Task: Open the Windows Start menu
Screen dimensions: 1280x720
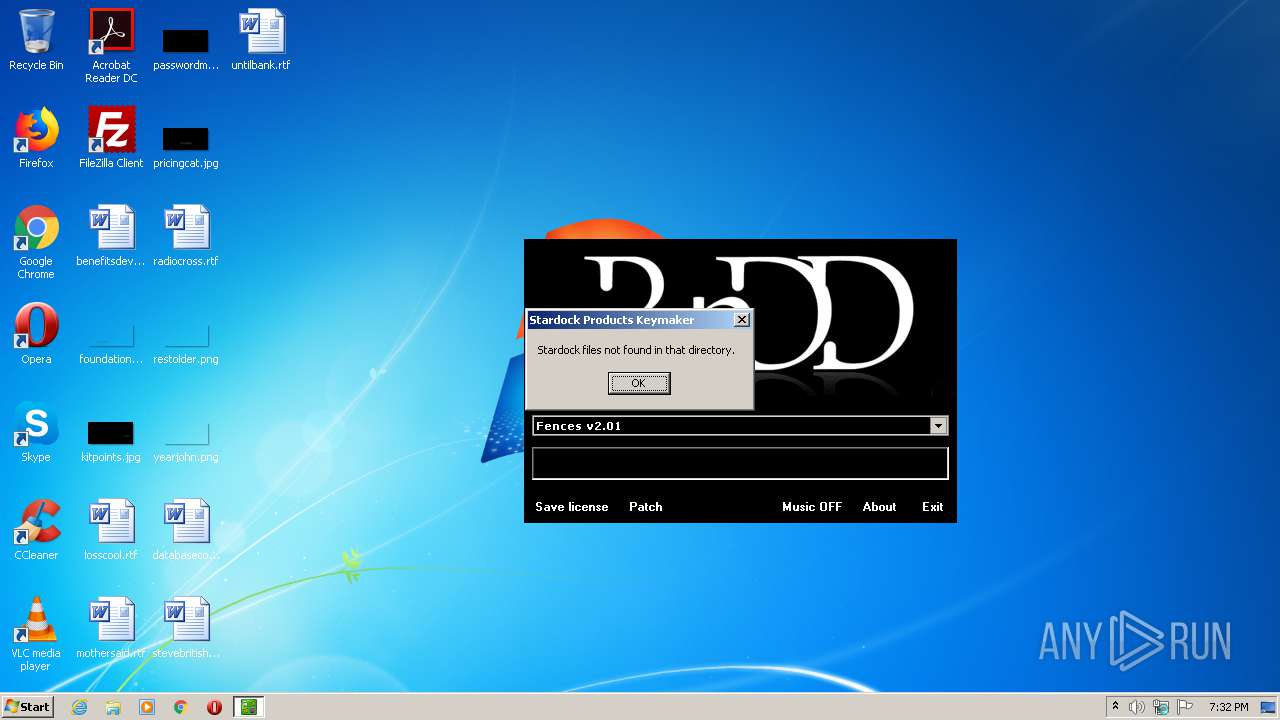Action: pyautogui.click(x=28, y=707)
